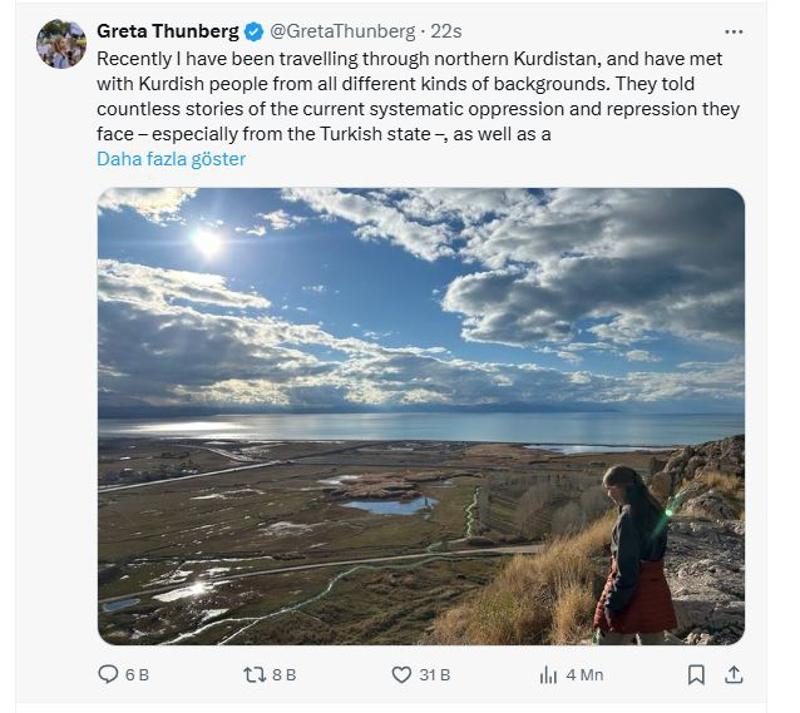
Task: Click the blue verified badge
Action: 255,31
